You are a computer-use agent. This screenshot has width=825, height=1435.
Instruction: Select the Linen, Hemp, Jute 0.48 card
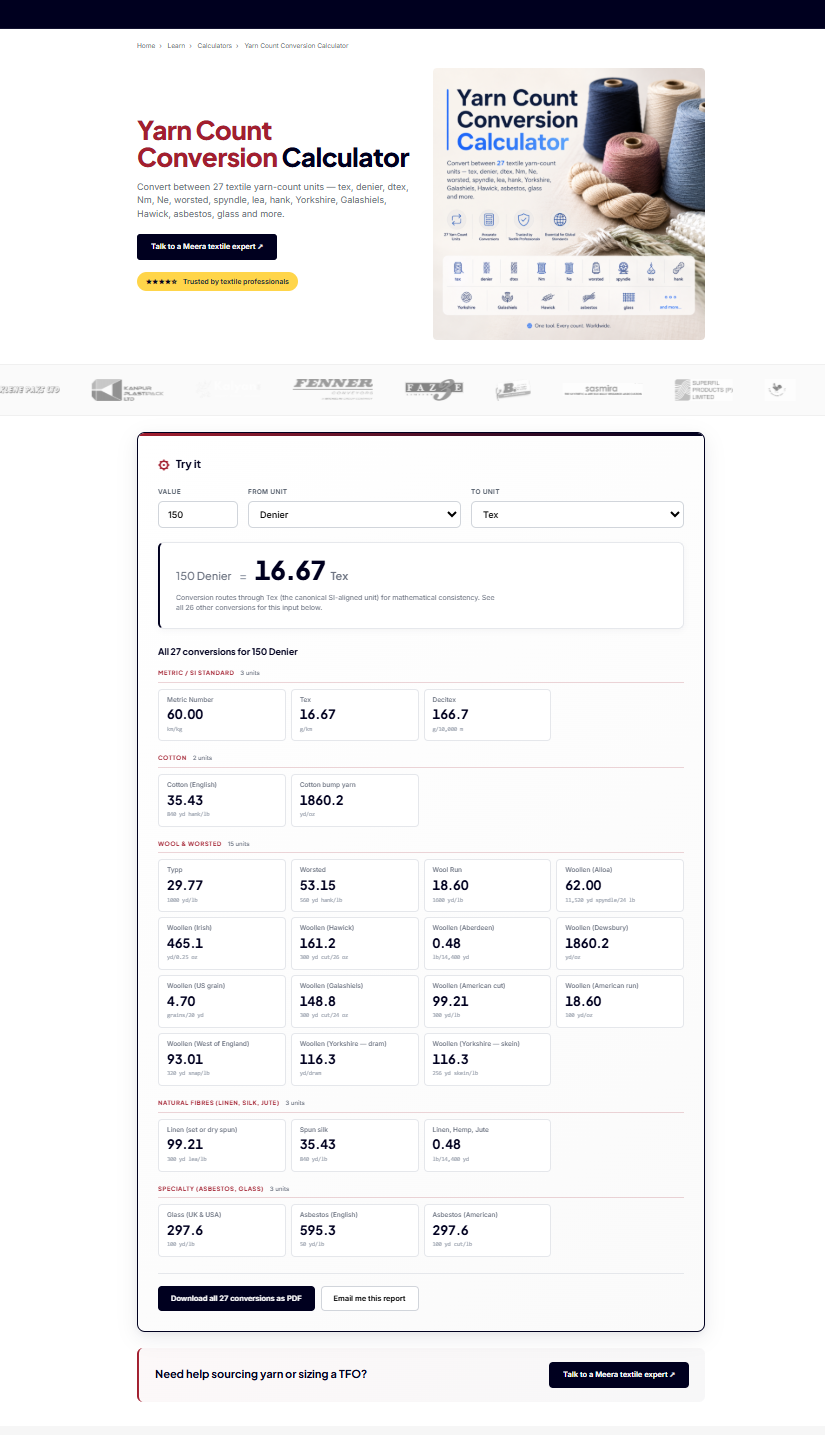(x=487, y=1145)
